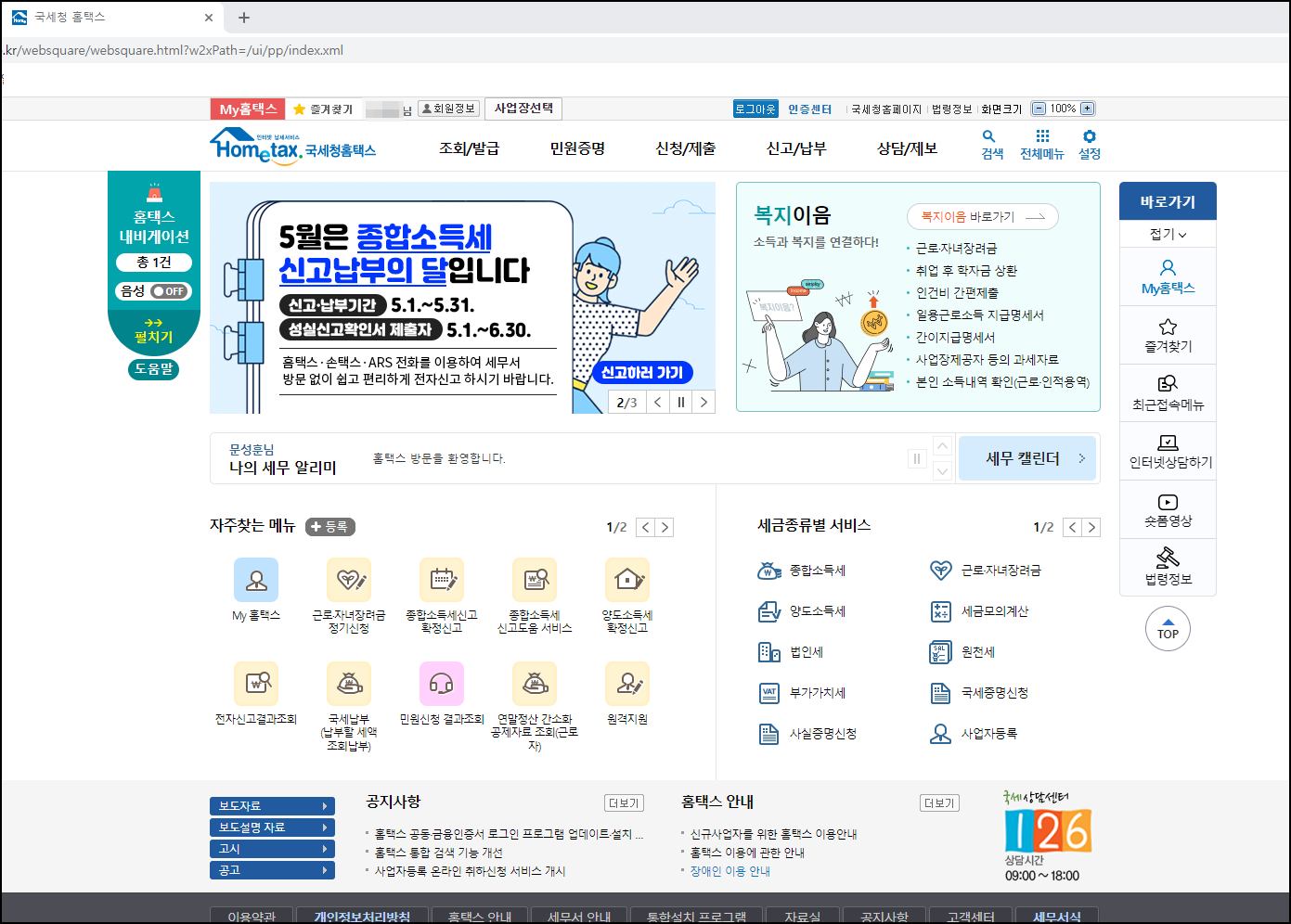This screenshot has width=1291, height=924.
Task: Open 종합소득세 신고도움 서비스 icon
Action: coord(535,580)
